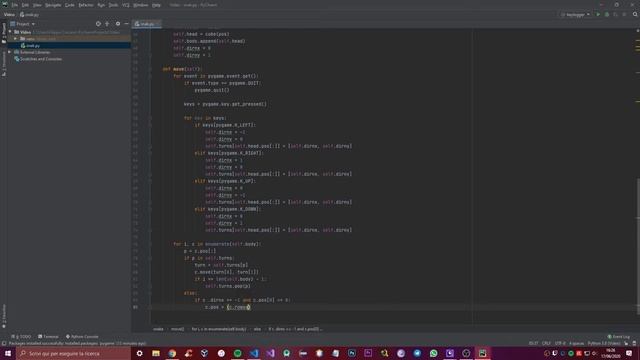Click fold marker beside 'def move' line
This screenshot has height=360, width=640.
point(150,69)
